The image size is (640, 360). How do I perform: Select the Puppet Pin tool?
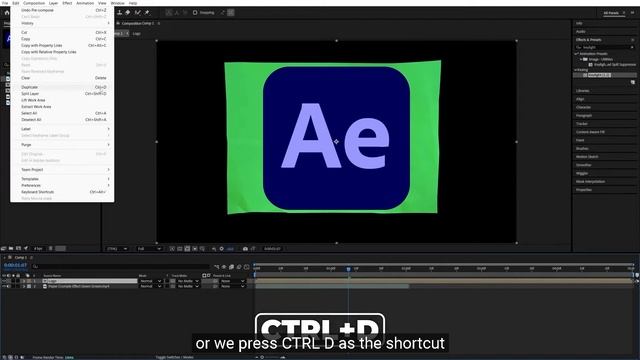(147, 13)
